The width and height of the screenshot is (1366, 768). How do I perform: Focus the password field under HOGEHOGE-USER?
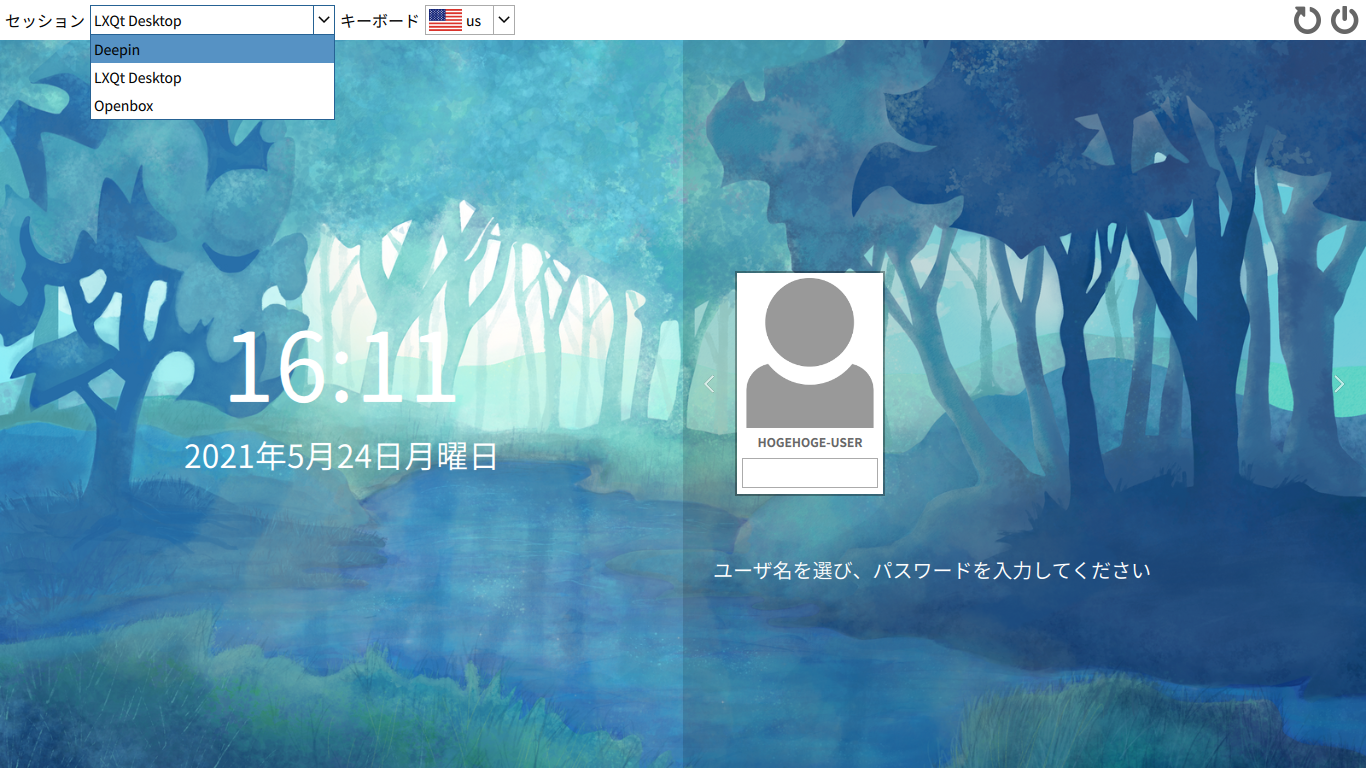click(x=810, y=473)
